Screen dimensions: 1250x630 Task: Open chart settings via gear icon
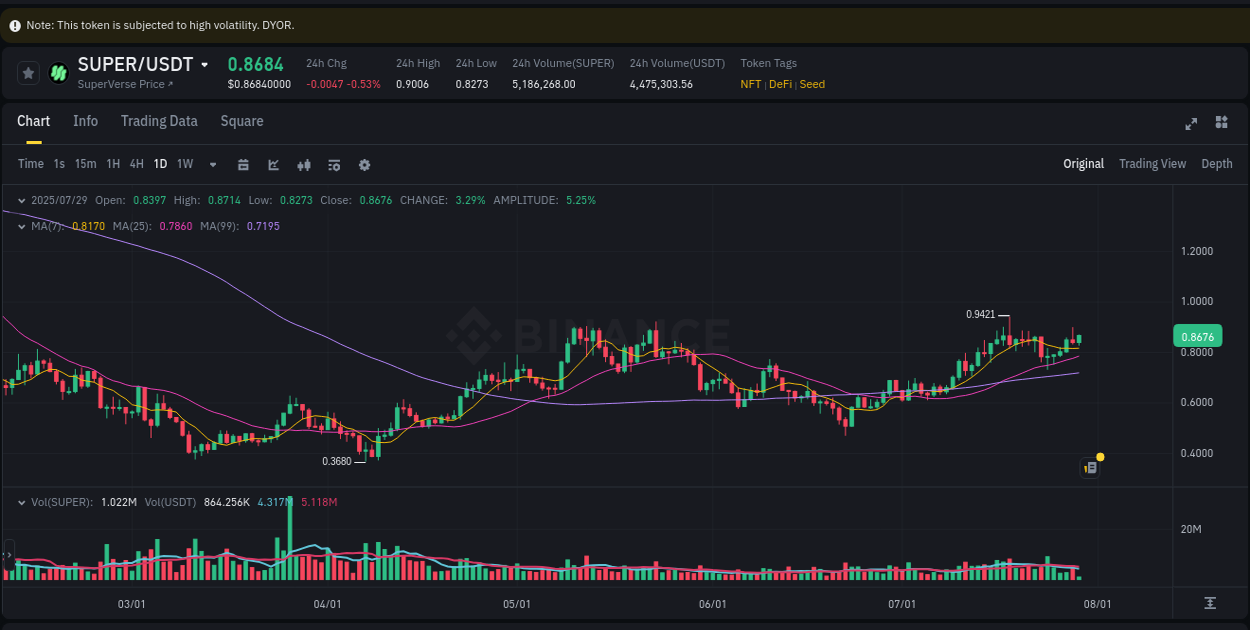point(364,164)
